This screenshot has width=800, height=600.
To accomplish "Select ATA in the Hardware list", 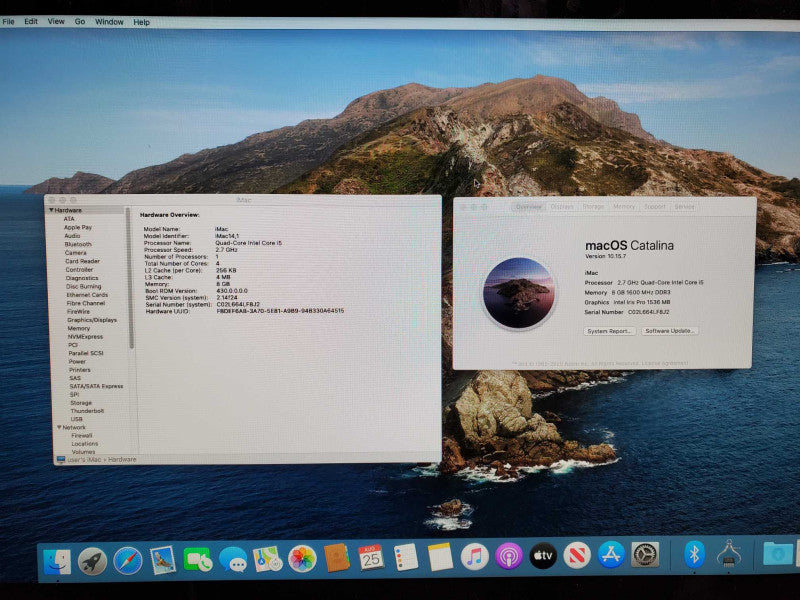I will tap(69, 219).
